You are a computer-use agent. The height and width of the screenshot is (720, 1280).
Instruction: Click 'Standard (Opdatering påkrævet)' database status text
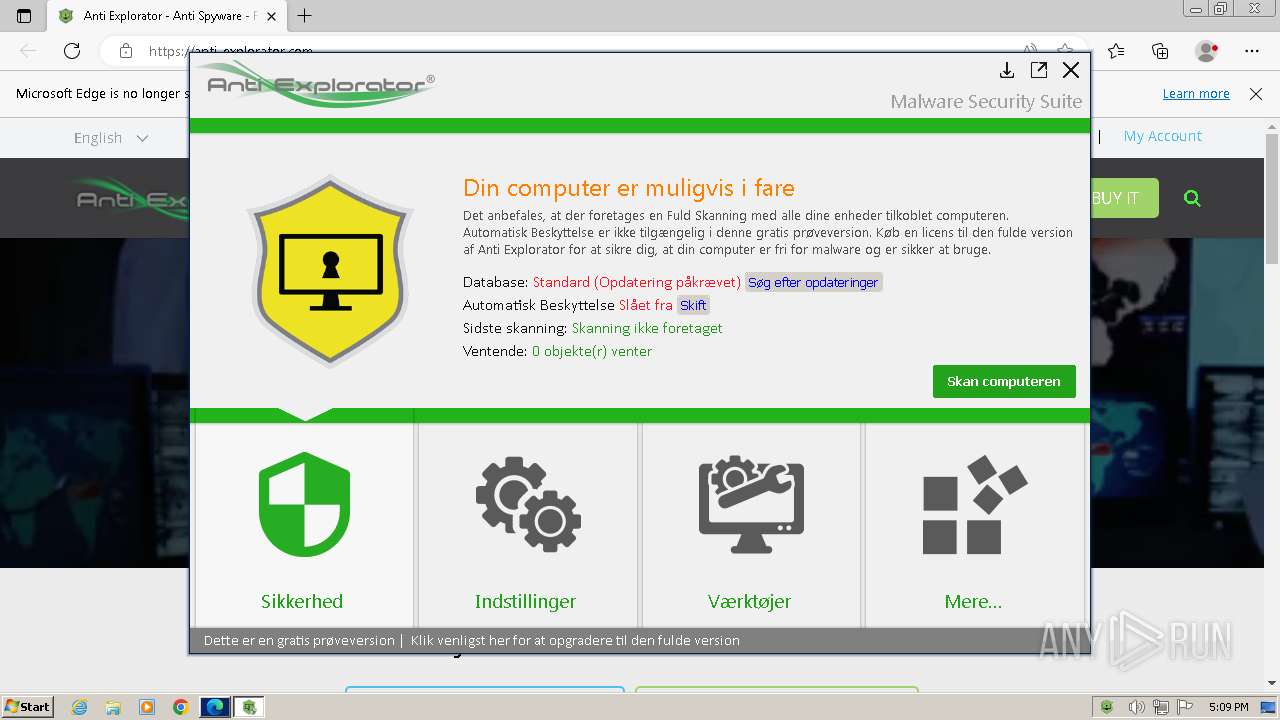pyautogui.click(x=637, y=282)
